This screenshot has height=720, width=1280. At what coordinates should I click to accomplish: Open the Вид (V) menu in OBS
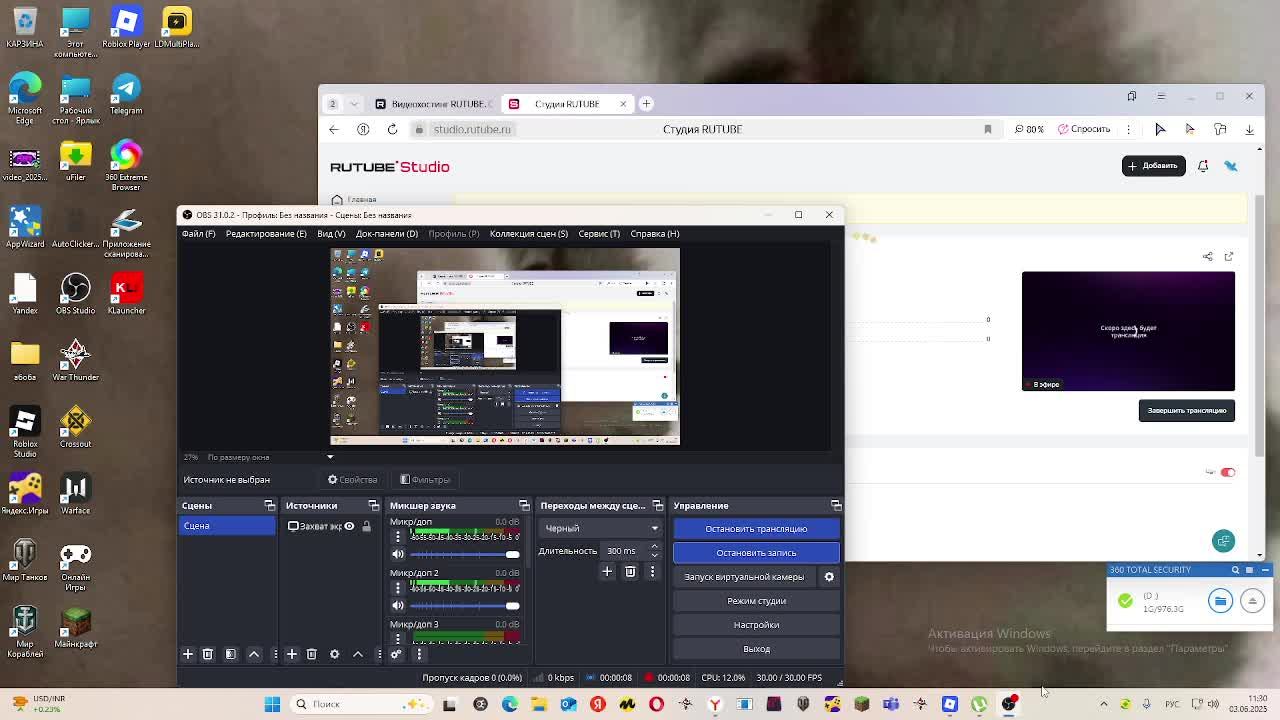point(331,234)
